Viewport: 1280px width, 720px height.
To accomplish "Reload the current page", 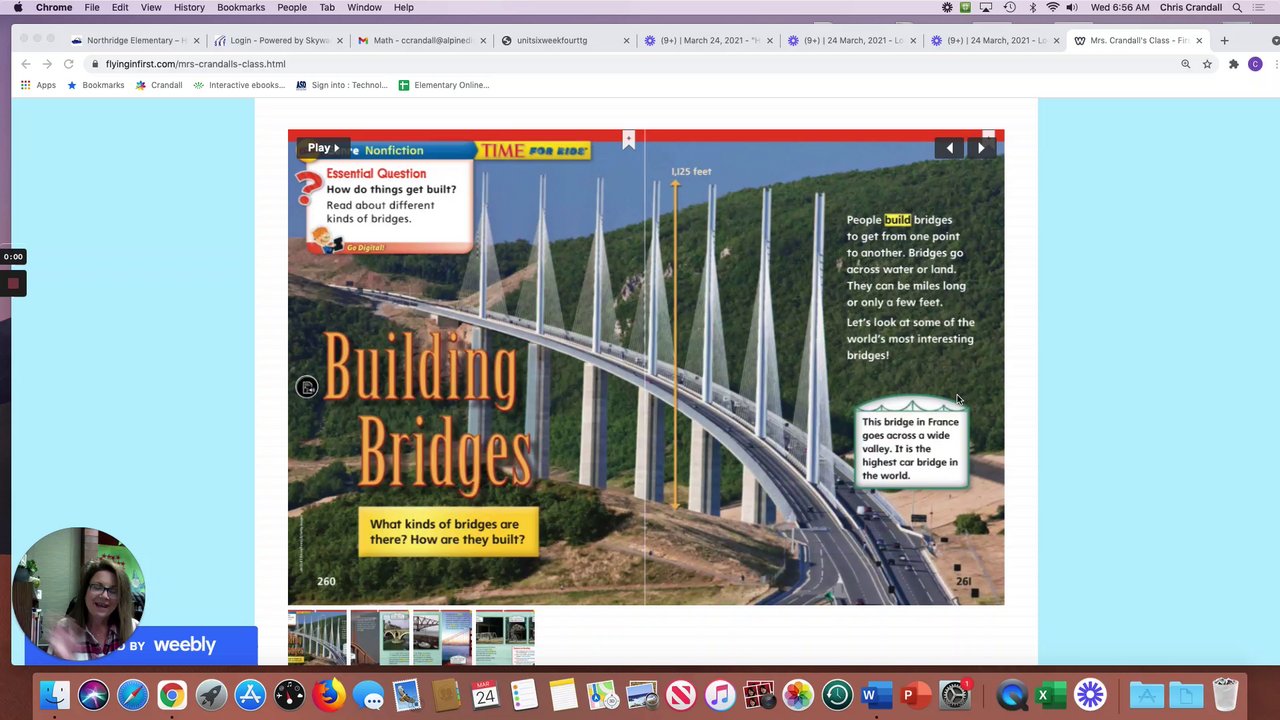I will click(68, 64).
